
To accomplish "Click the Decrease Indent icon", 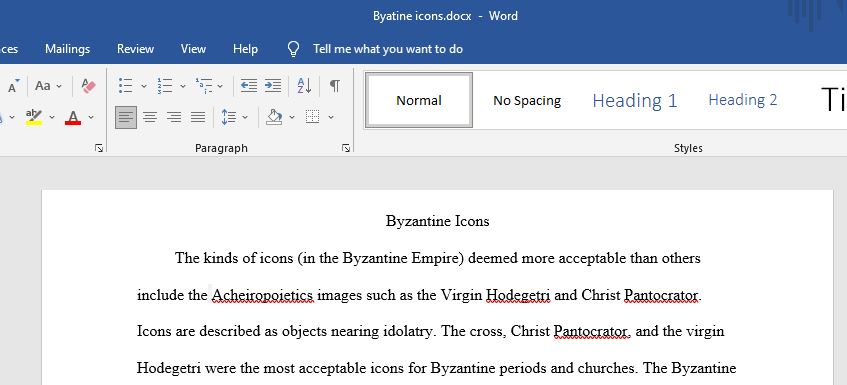I will 248,85.
